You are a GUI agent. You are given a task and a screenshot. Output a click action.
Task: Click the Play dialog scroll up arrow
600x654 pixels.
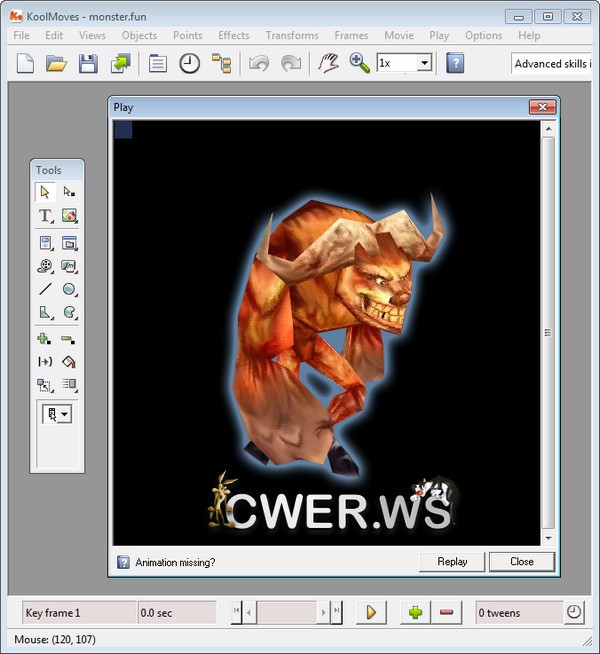click(x=548, y=129)
